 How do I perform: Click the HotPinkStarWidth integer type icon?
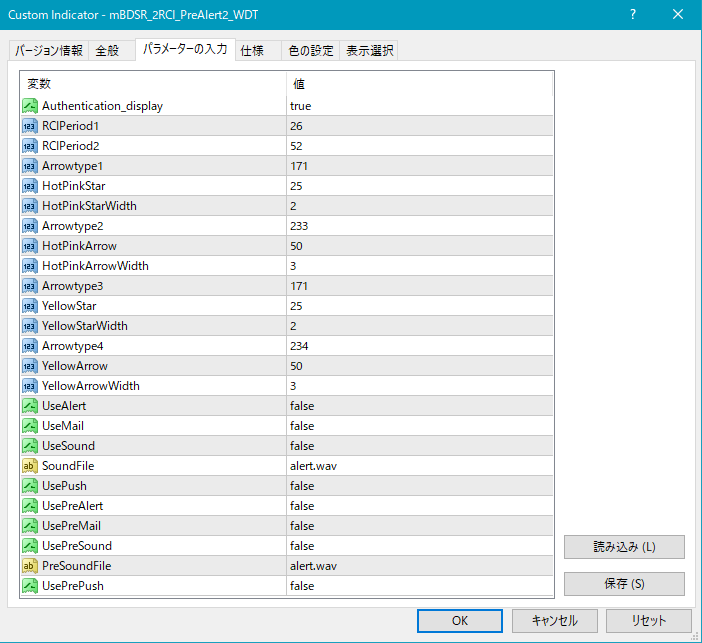[x=30, y=206]
